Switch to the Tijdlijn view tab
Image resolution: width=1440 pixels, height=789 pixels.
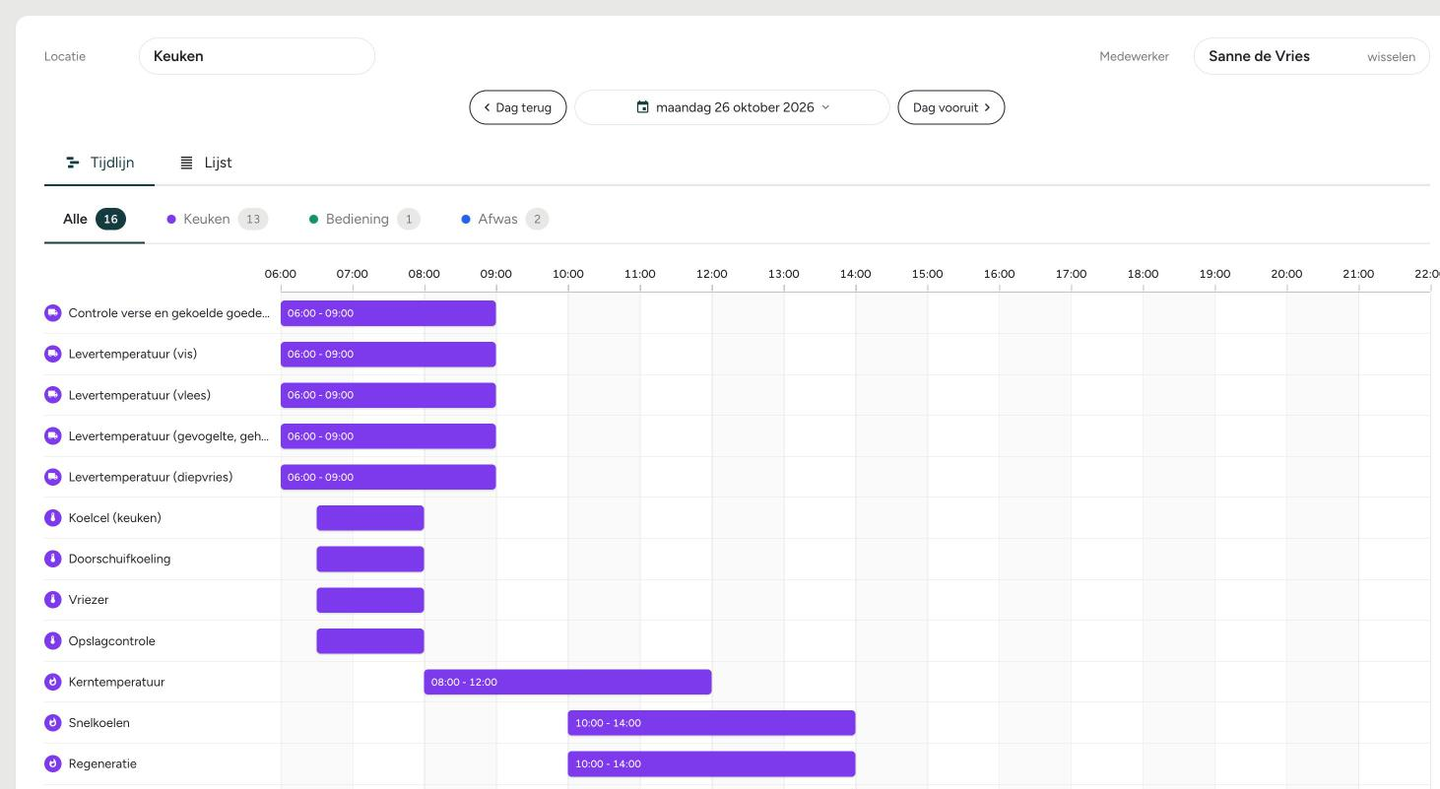pyautogui.click(x=99, y=162)
